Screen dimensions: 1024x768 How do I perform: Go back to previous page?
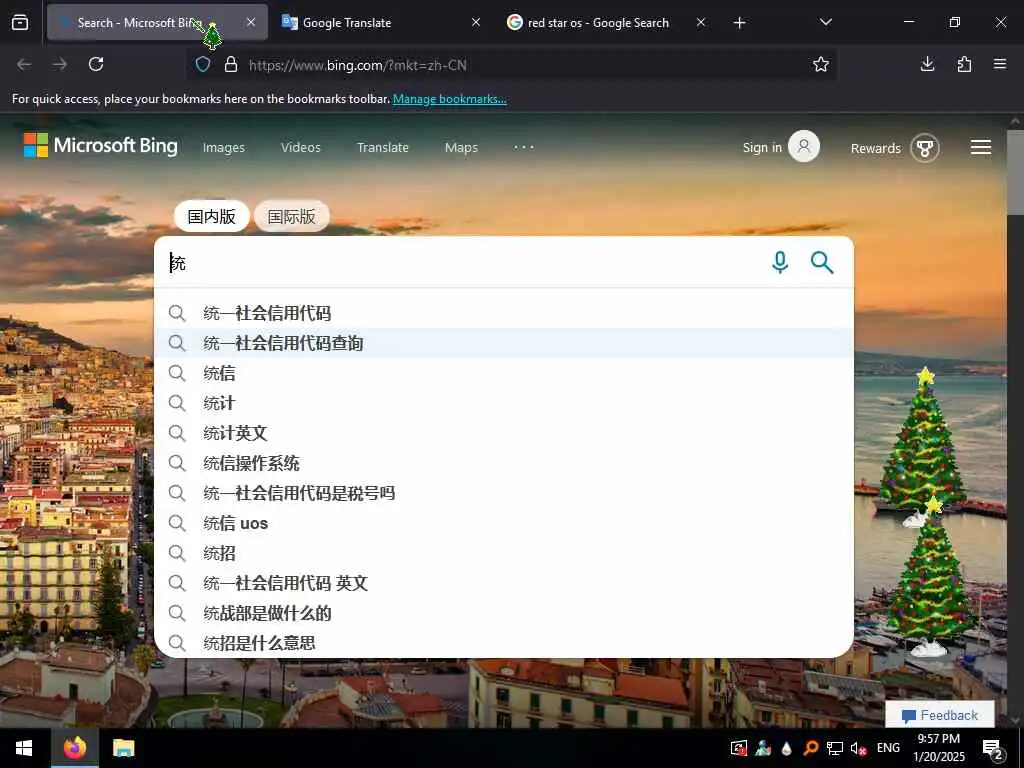tap(24, 64)
